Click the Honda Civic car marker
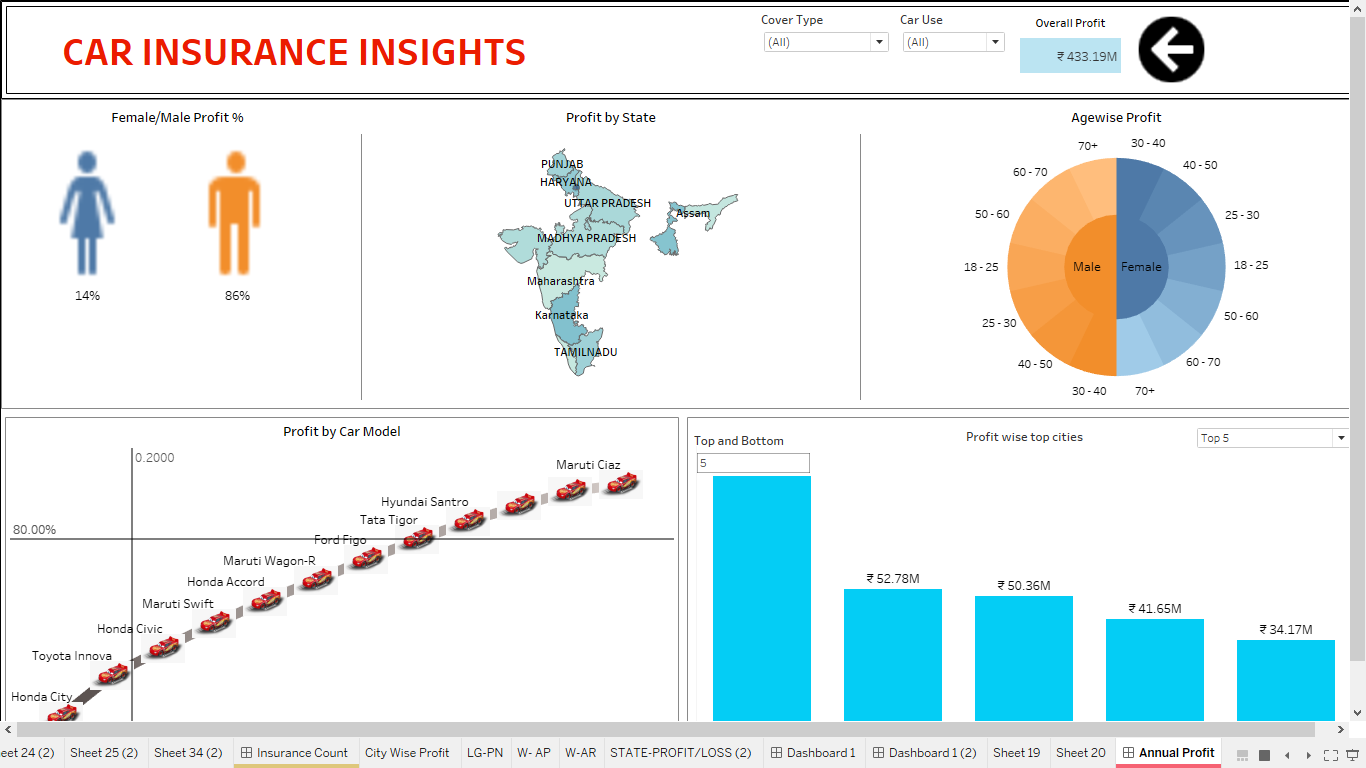Image resolution: width=1366 pixels, height=768 pixels. 163,648
